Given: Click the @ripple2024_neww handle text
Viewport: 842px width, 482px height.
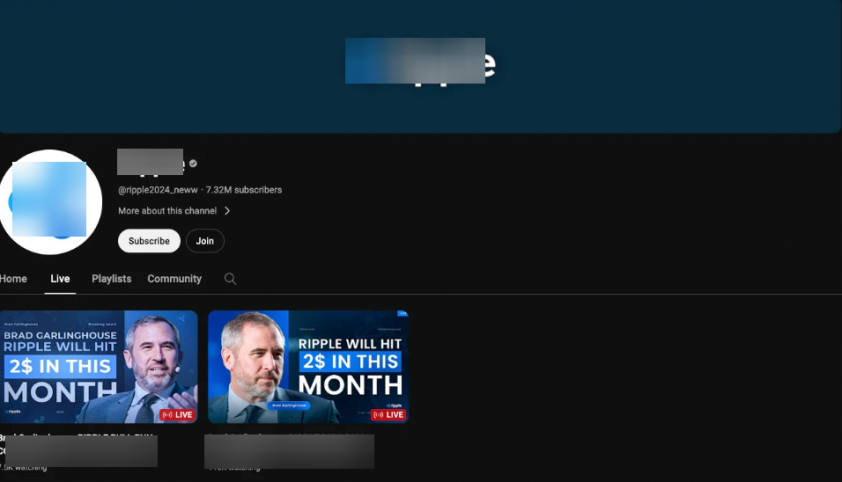Looking at the screenshot, I should pos(158,190).
